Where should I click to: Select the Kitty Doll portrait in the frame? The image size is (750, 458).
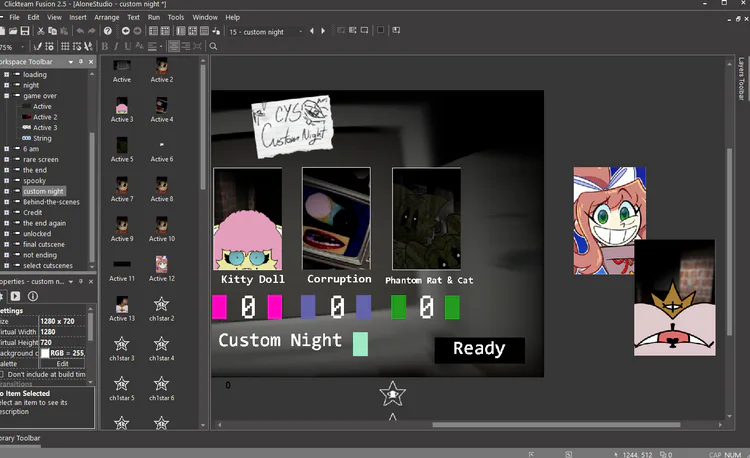point(248,219)
